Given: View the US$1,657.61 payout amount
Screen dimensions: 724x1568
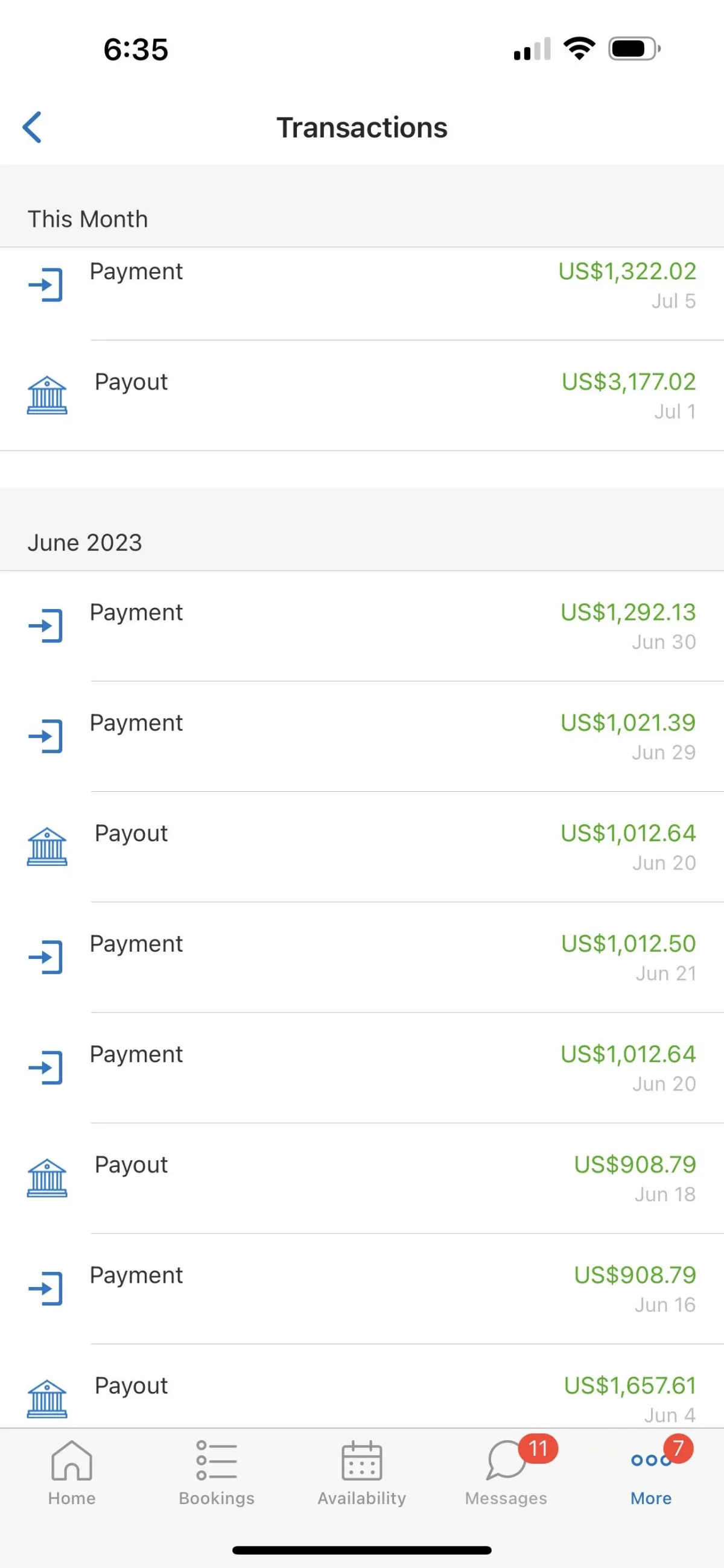Looking at the screenshot, I should pyautogui.click(x=630, y=1386).
